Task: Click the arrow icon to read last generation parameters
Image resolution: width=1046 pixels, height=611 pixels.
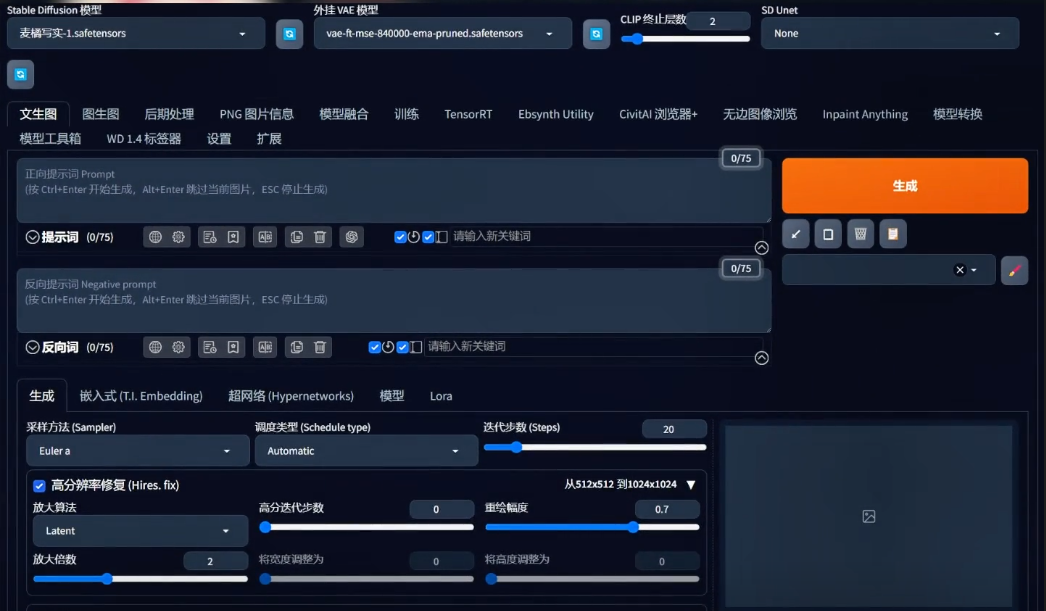Action: coord(795,234)
